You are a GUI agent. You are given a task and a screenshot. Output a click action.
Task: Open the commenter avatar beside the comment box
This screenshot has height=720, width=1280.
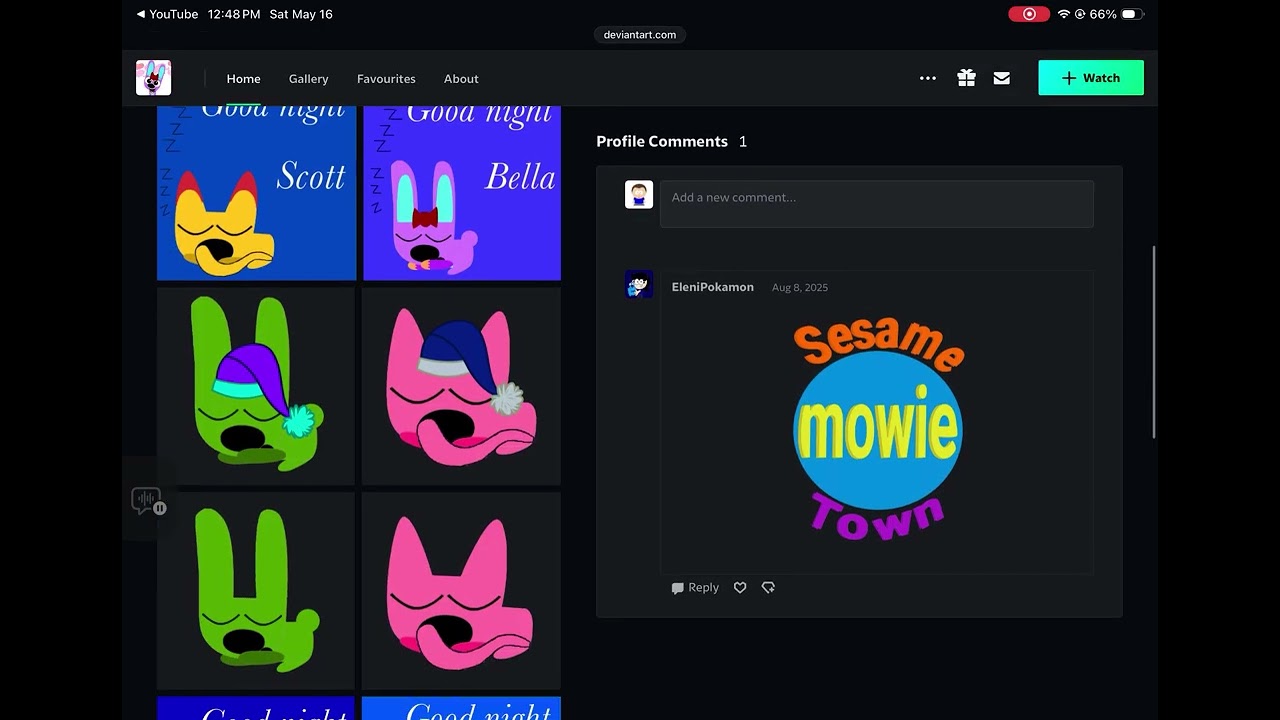click(x=639, y=195)
